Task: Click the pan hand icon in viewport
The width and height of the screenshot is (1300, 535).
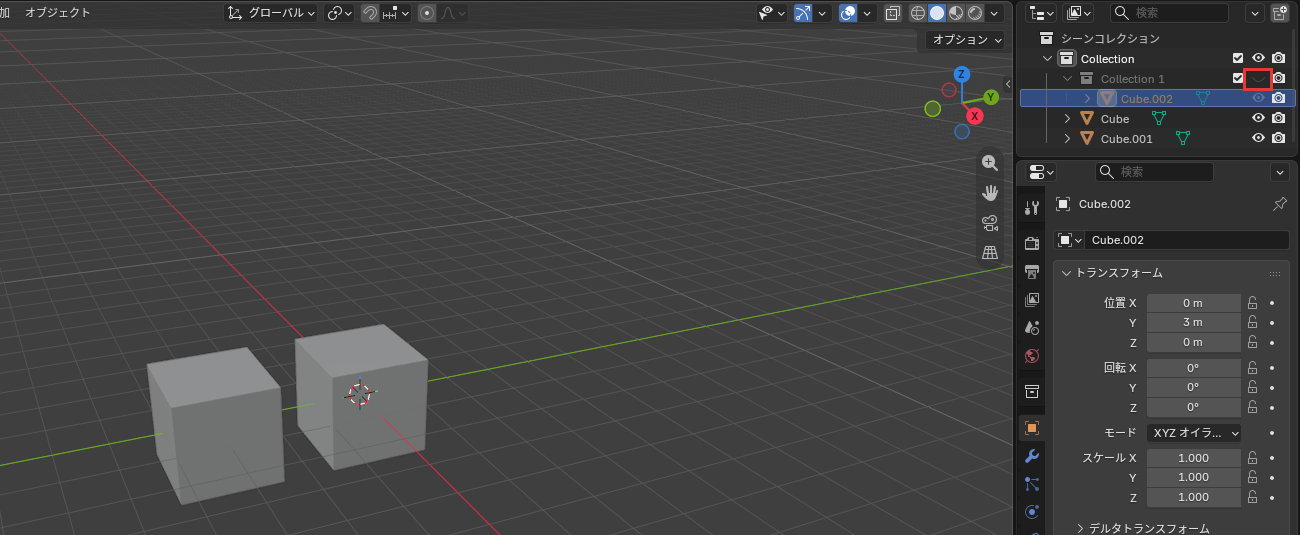Action: [990, 193]
